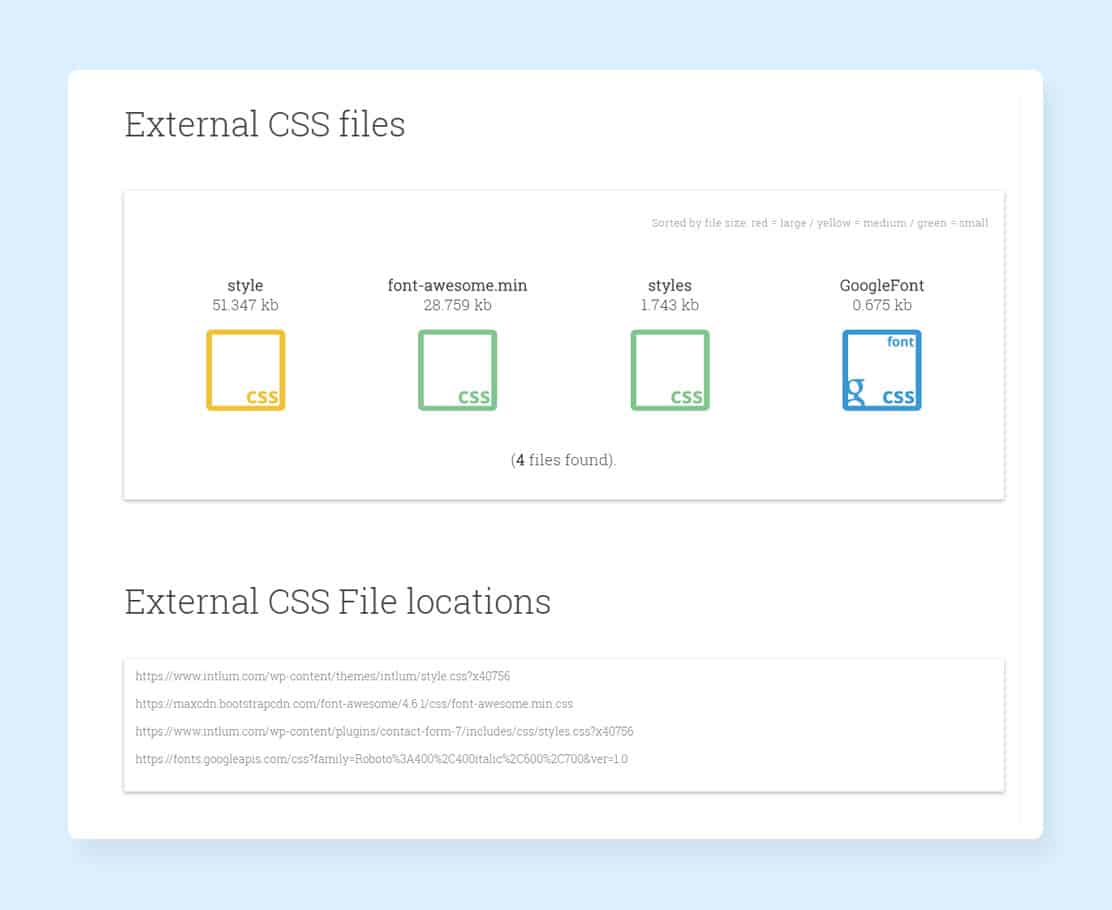
Task: Select the 1.743 kb file size text
Action: (x=669, y=305)
